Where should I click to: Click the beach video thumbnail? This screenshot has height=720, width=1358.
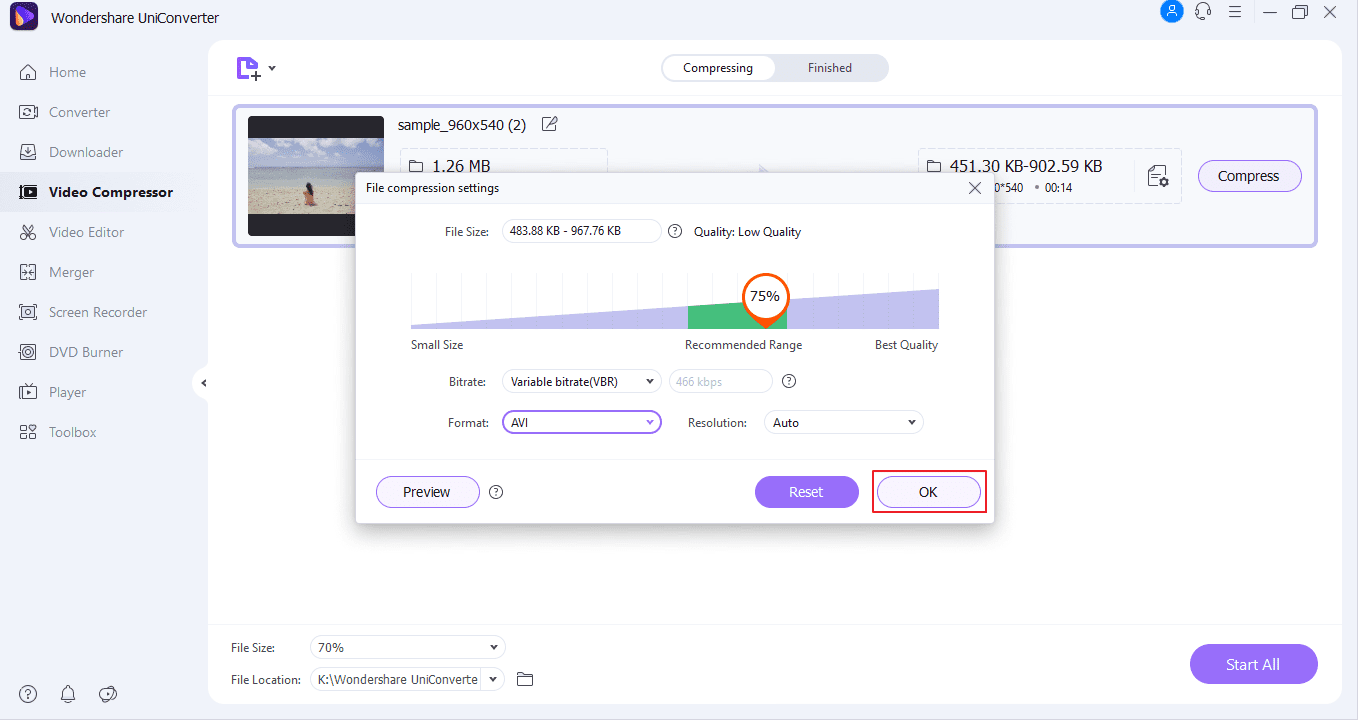point(316,175)
